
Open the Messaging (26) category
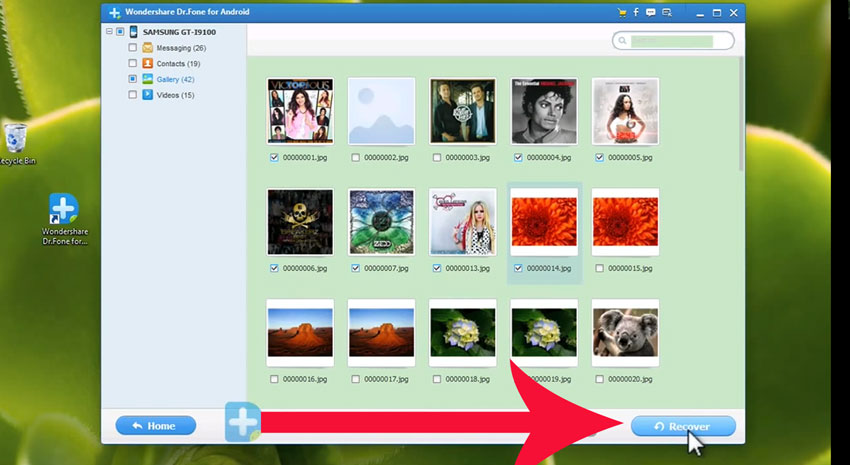[x=181, y=48]
